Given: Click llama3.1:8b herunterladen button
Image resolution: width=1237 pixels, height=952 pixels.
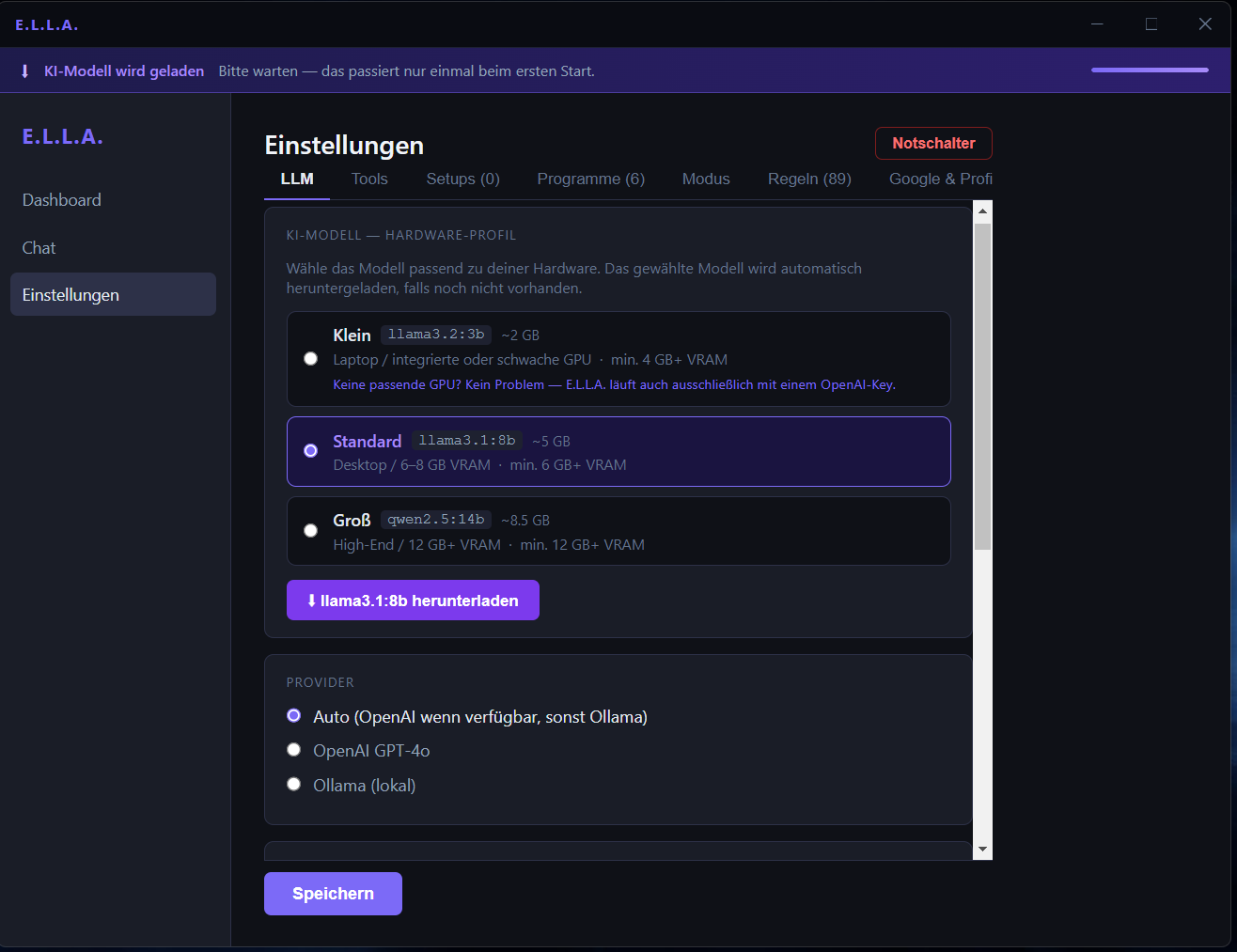Looking at the screenshot, I should pyautogui.click(x=413, y=601).
